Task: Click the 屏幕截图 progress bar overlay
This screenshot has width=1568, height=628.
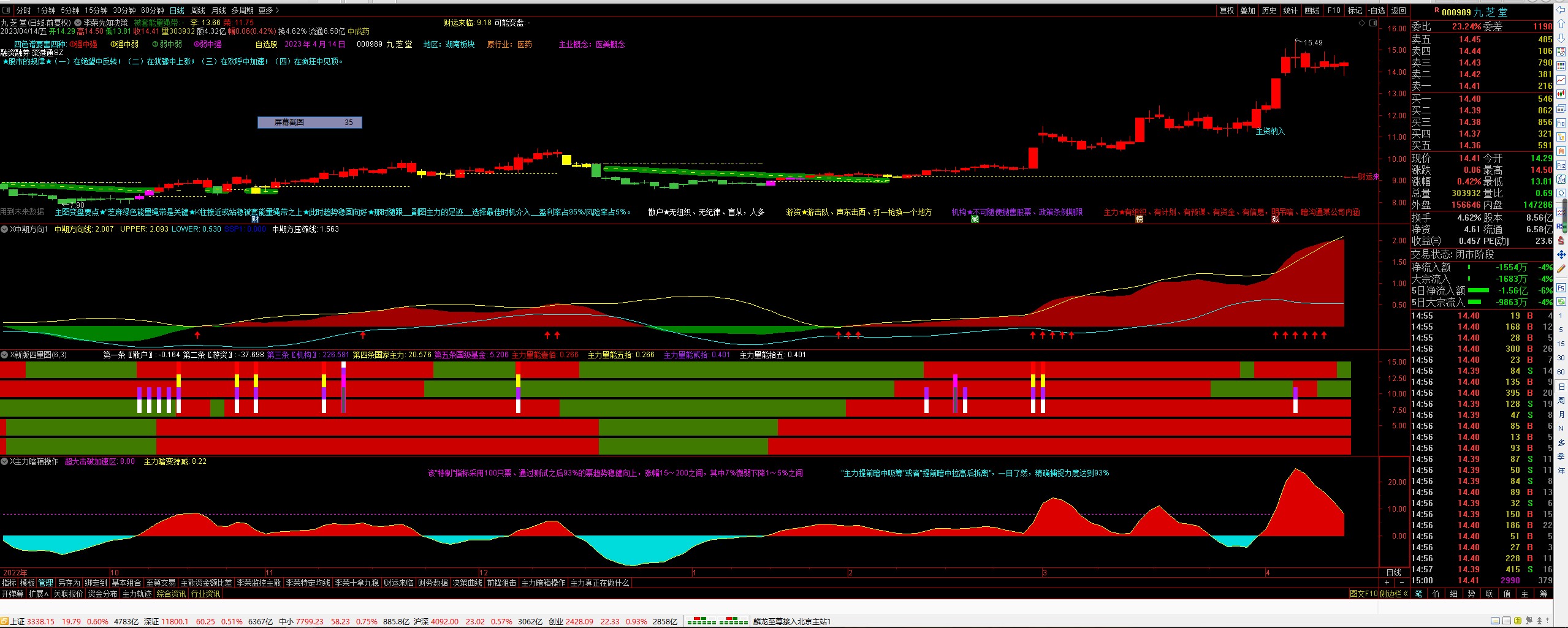Action: pos(310,122)
